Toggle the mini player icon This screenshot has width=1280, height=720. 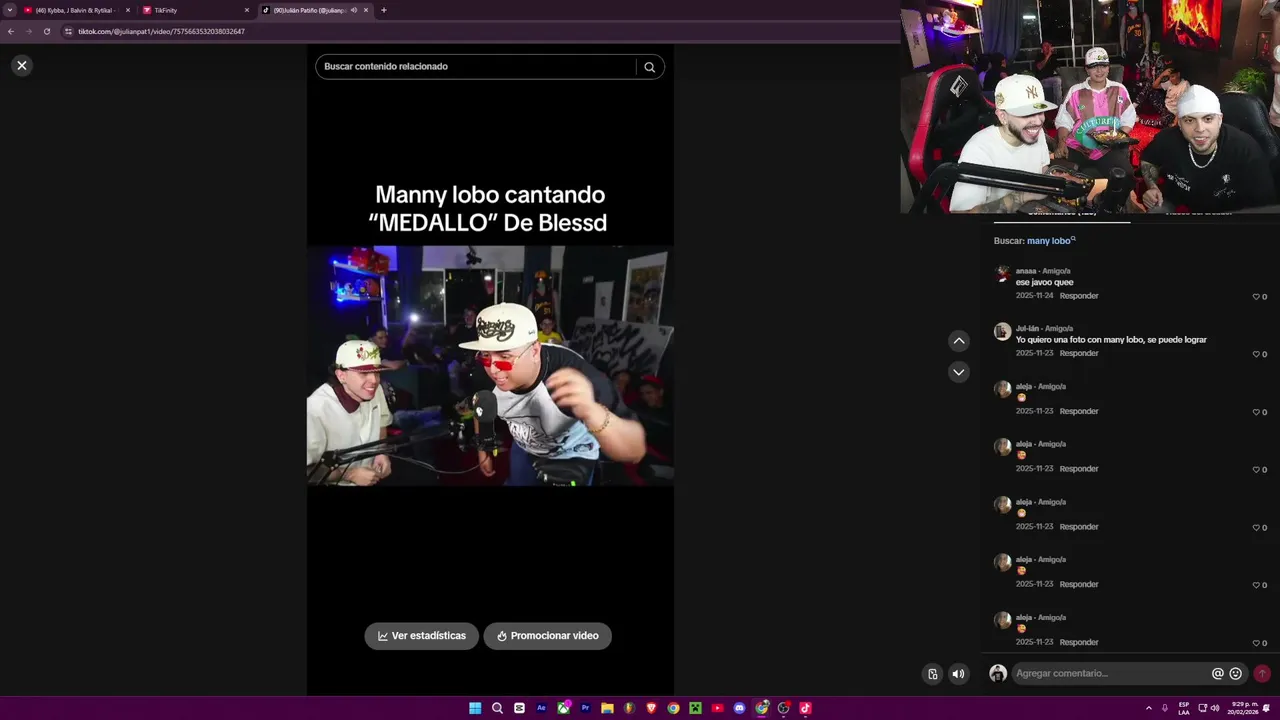click(932, 674)
